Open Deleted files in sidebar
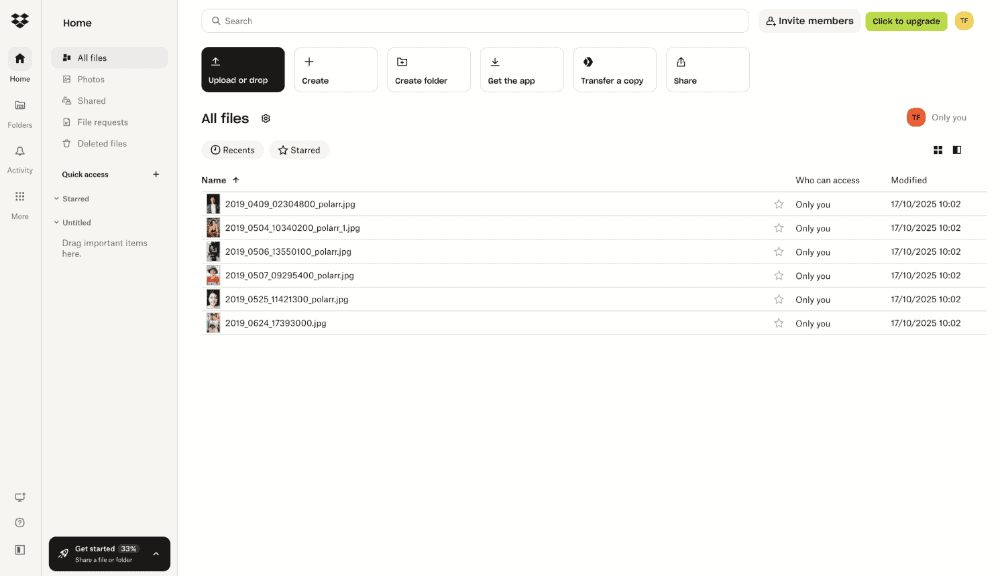Image resolution: width=1000 pixels, height=576 pixels. [102, 144]
